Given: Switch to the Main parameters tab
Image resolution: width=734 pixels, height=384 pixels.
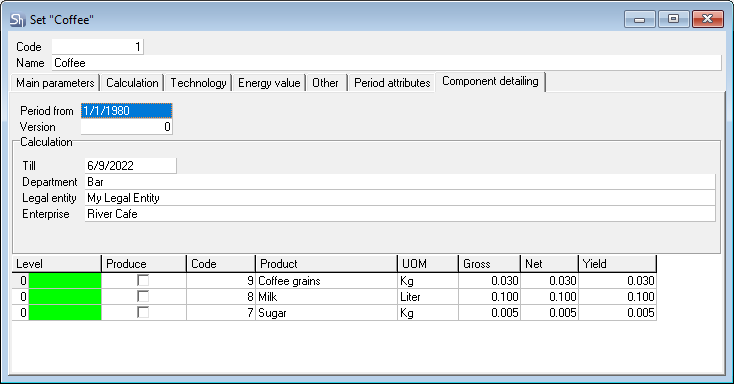Looking at the screenshot, I should [55, 83].
